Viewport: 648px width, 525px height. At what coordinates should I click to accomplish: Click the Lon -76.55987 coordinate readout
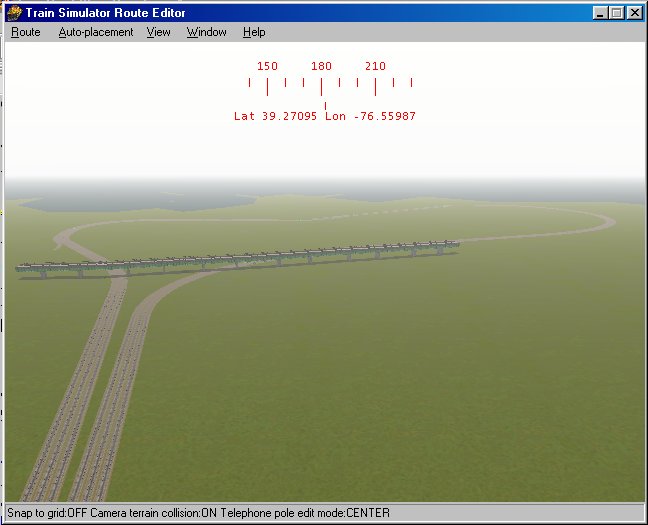coord(370,116)
